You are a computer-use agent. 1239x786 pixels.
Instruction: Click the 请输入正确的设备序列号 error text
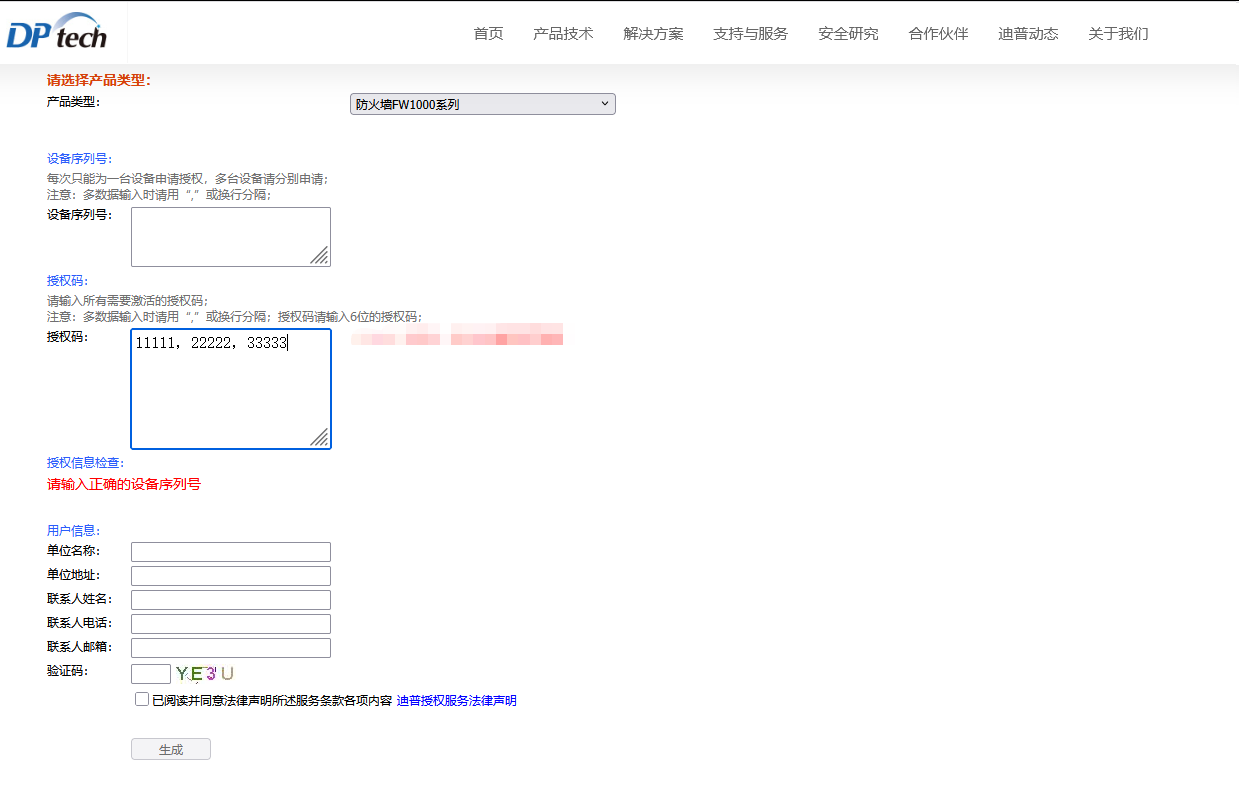click(x=124, y=484)
